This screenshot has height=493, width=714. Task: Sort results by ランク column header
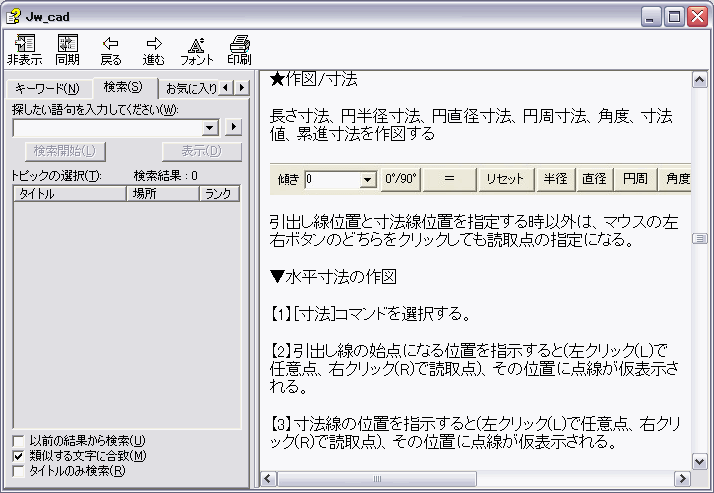click(x=219, y=193)
